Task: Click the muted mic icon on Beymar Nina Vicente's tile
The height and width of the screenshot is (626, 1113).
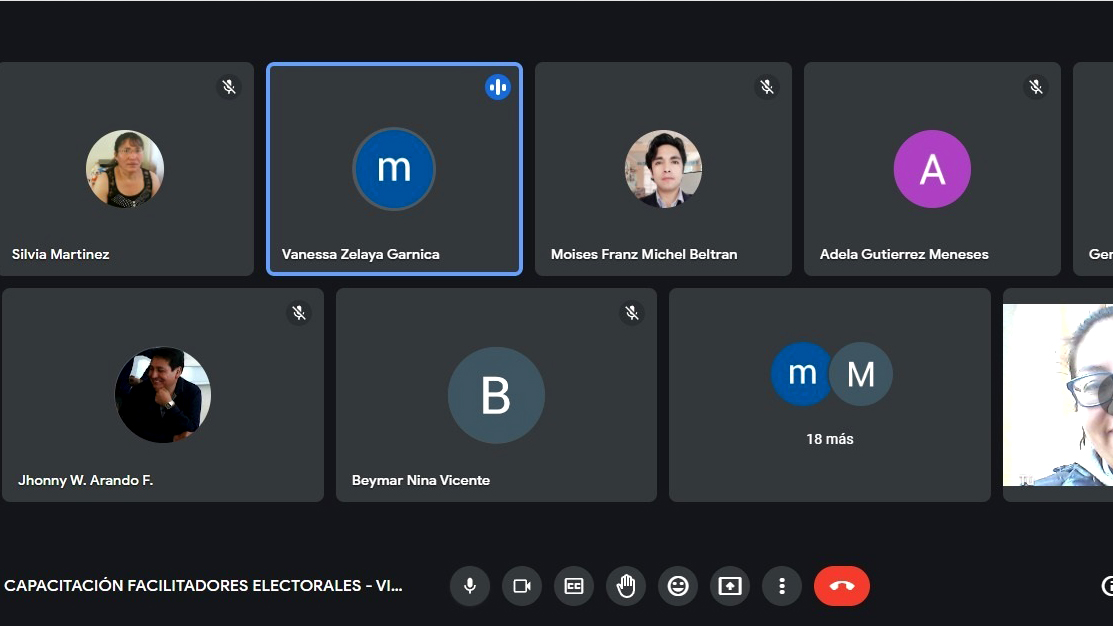Action: tap(632, 313)
